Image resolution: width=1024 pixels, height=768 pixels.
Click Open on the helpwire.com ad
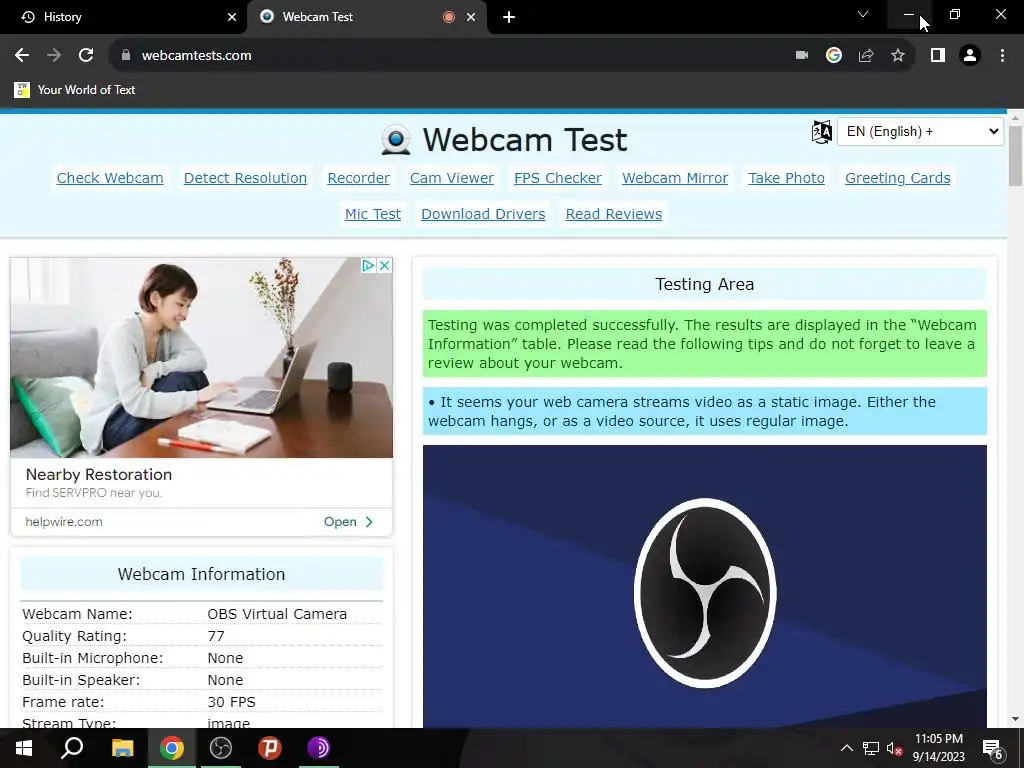click(349, 522)
